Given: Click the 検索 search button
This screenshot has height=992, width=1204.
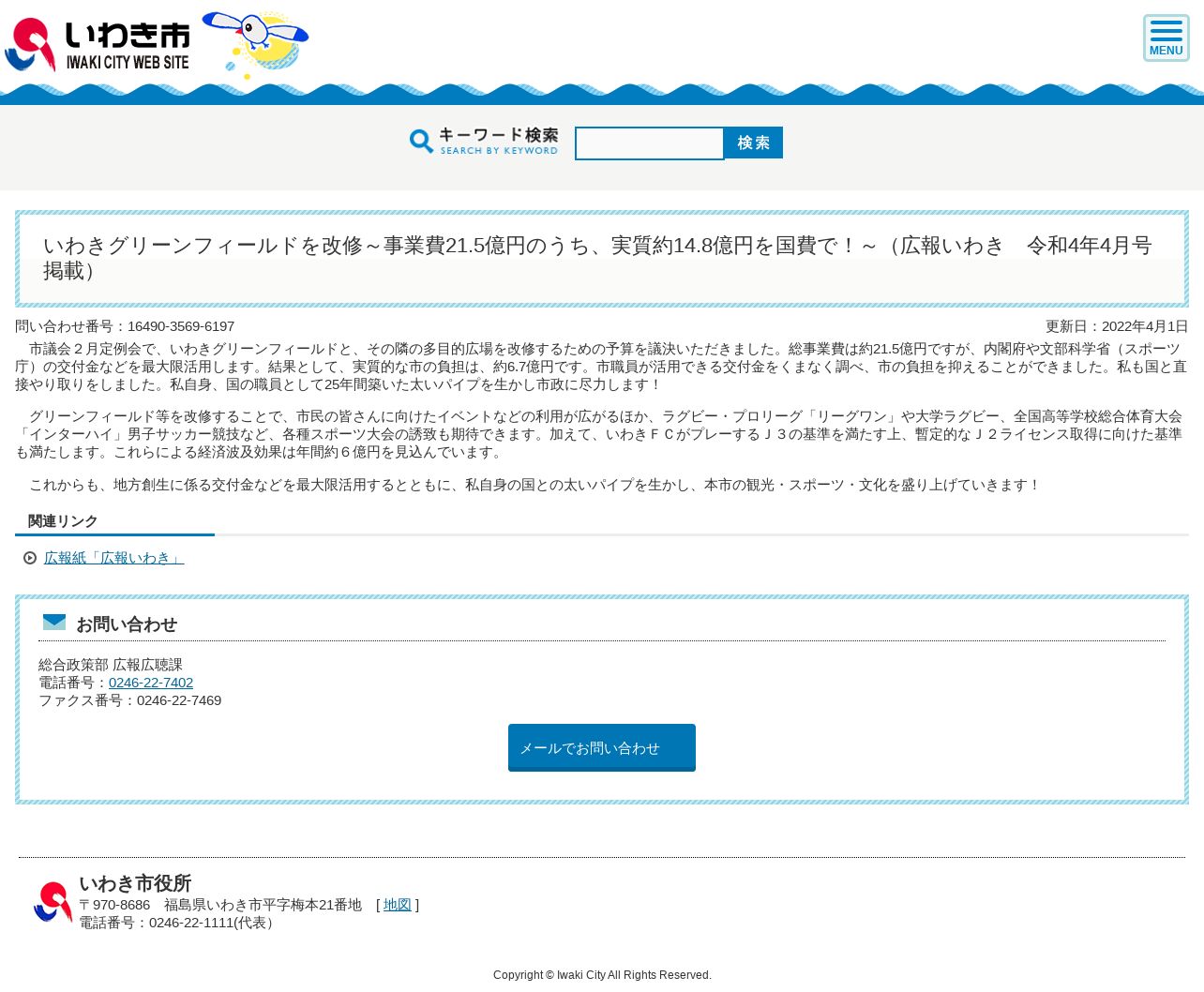Looking at the screenshot, I should click(753, 143).
